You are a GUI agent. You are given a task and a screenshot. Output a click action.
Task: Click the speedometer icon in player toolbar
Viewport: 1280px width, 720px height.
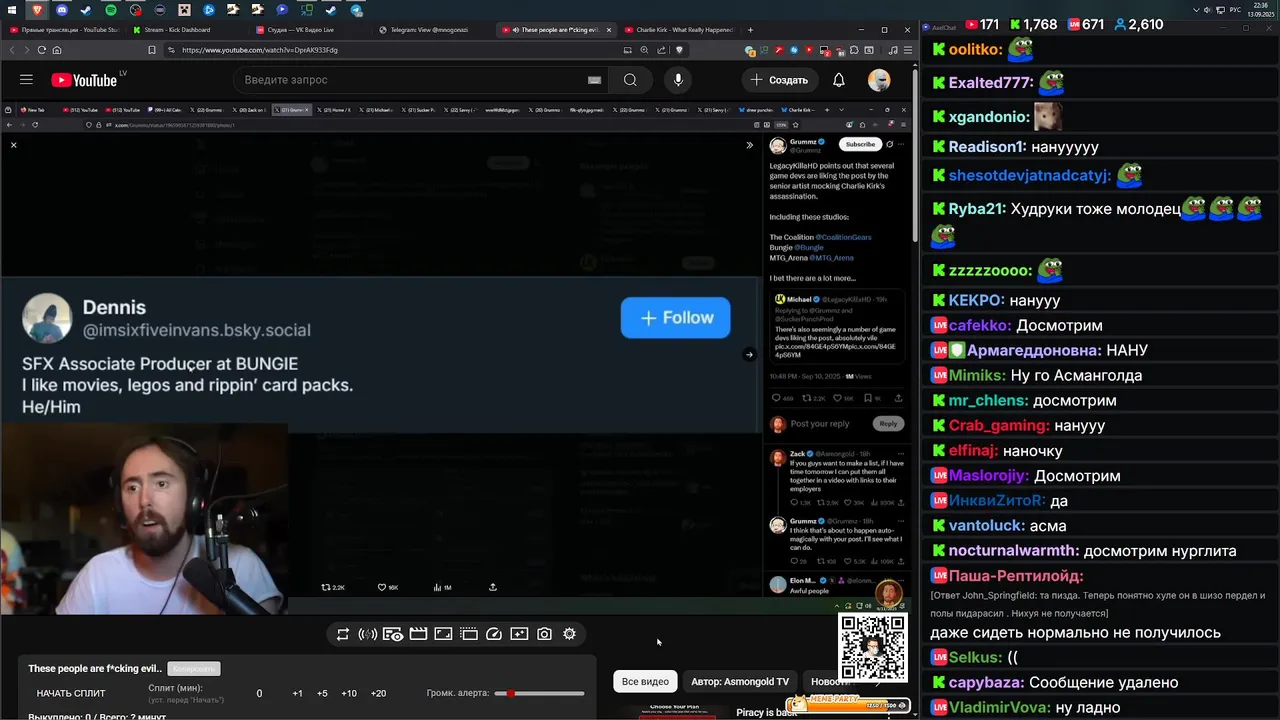coord(493,634)
